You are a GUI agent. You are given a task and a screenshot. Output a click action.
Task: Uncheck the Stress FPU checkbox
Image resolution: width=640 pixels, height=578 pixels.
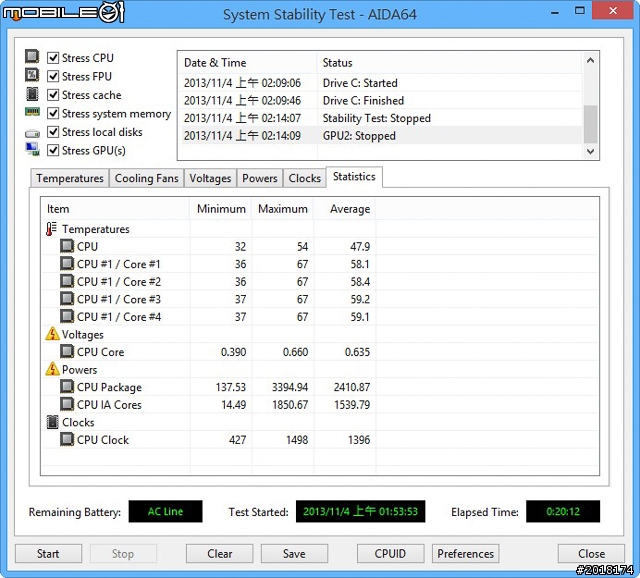[x=53, y=76]
